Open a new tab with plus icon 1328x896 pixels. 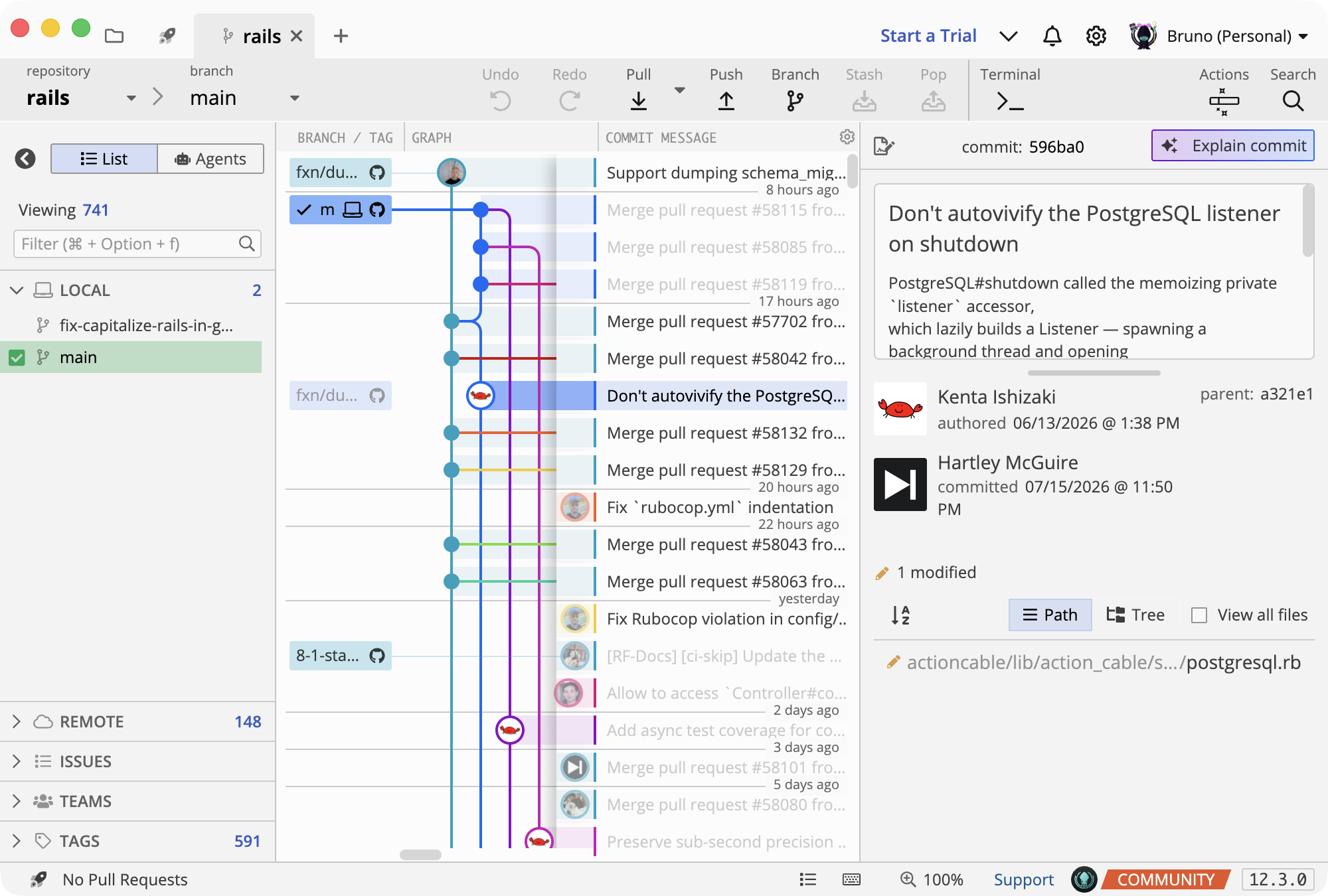[341, 36]
